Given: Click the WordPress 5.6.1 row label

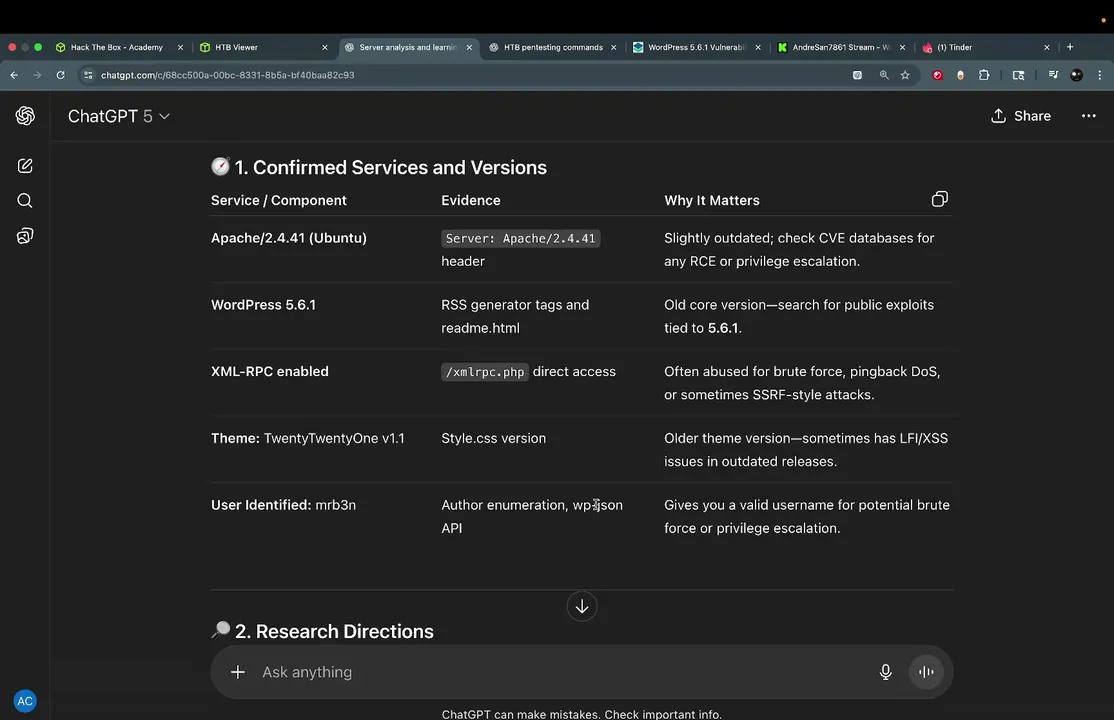Looking at the screenshot, I should pyautogui.click(x=263, y=305).
